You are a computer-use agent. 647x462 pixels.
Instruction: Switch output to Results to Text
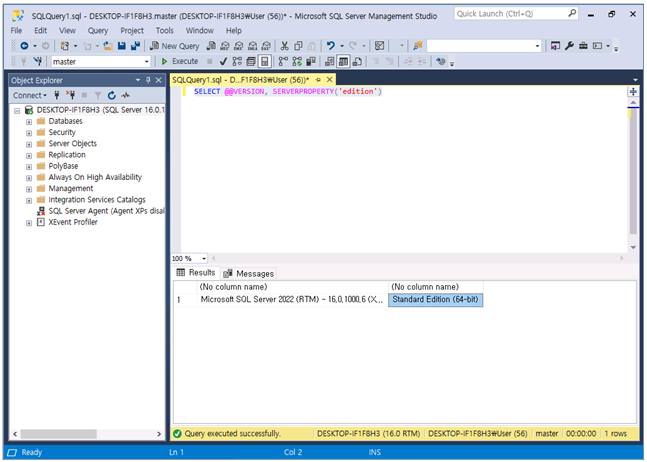(x=329, y=61)
